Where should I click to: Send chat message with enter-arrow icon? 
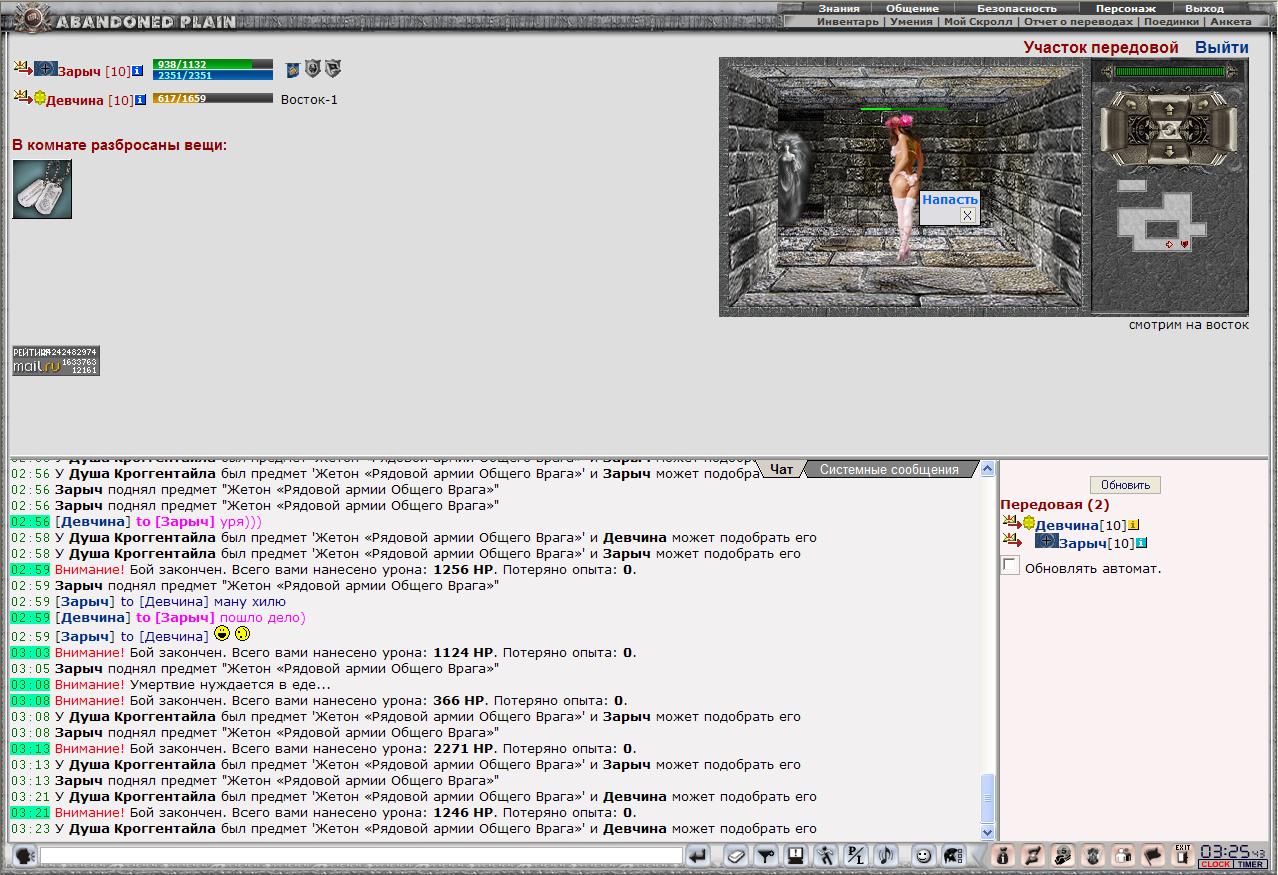699,856
